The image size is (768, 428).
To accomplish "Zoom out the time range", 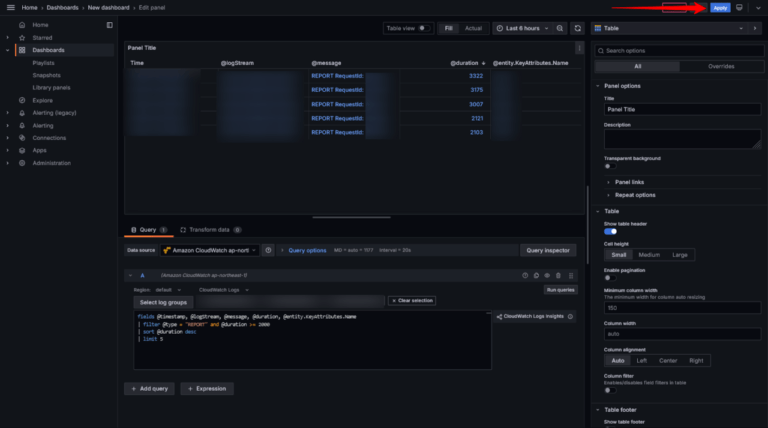I will 560,28.
